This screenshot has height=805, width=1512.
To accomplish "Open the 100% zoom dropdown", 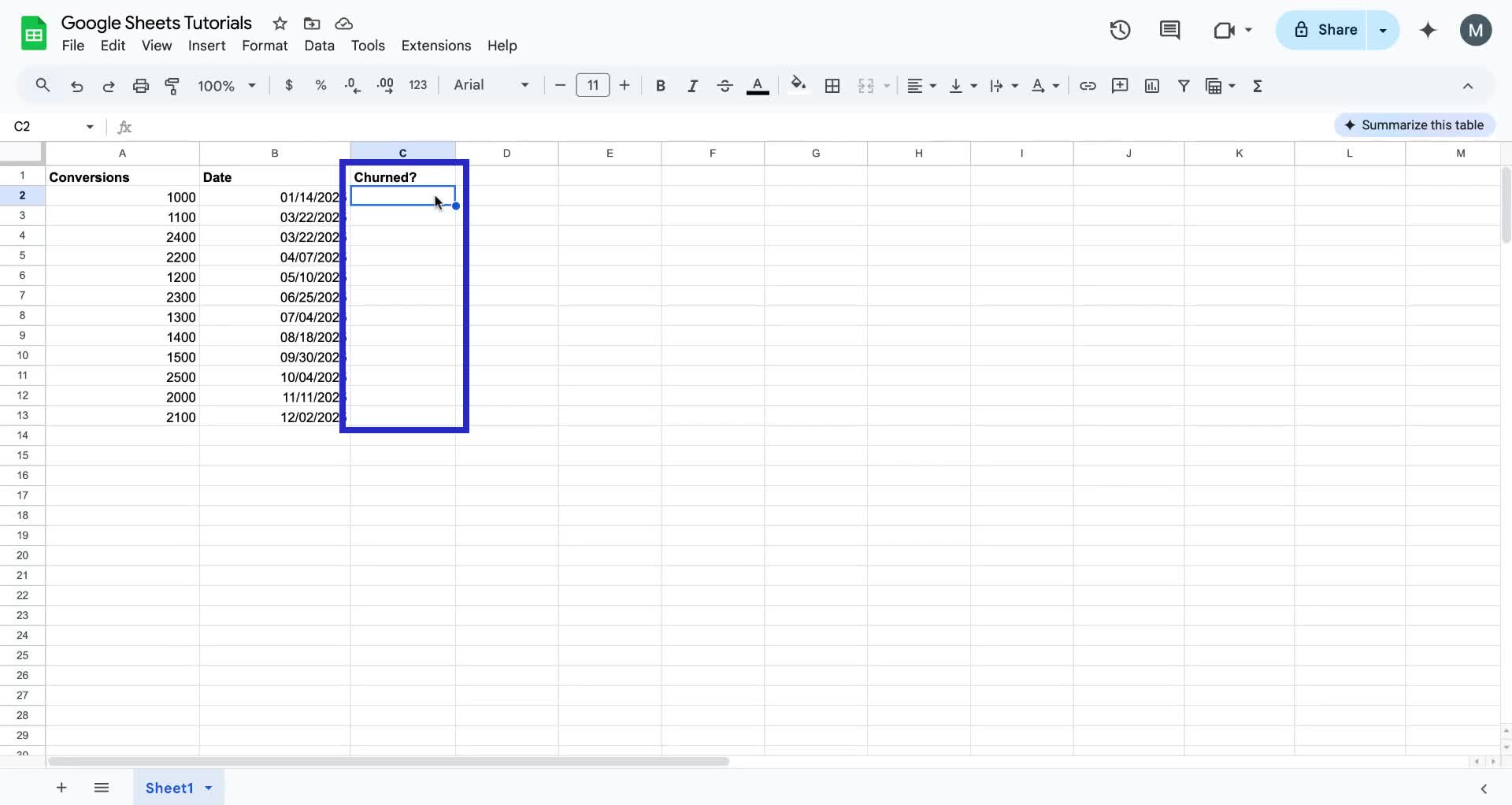I will (x=226, y=86).
